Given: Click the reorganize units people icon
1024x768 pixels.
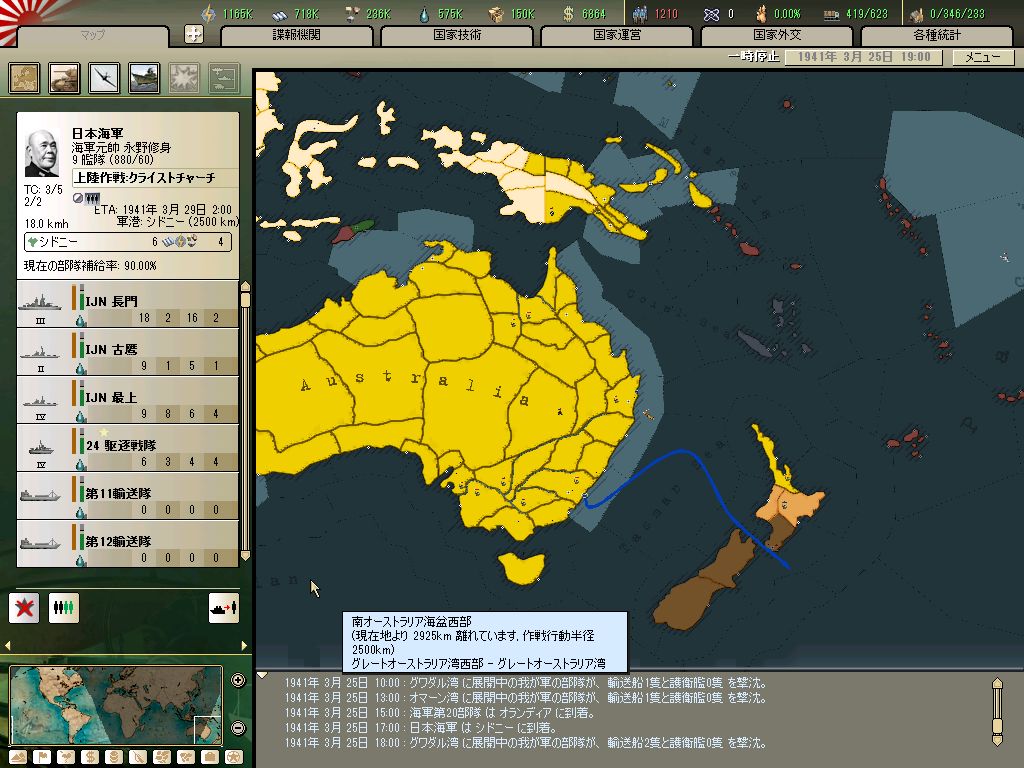Looking at the screenshot, I should point(63,607).
